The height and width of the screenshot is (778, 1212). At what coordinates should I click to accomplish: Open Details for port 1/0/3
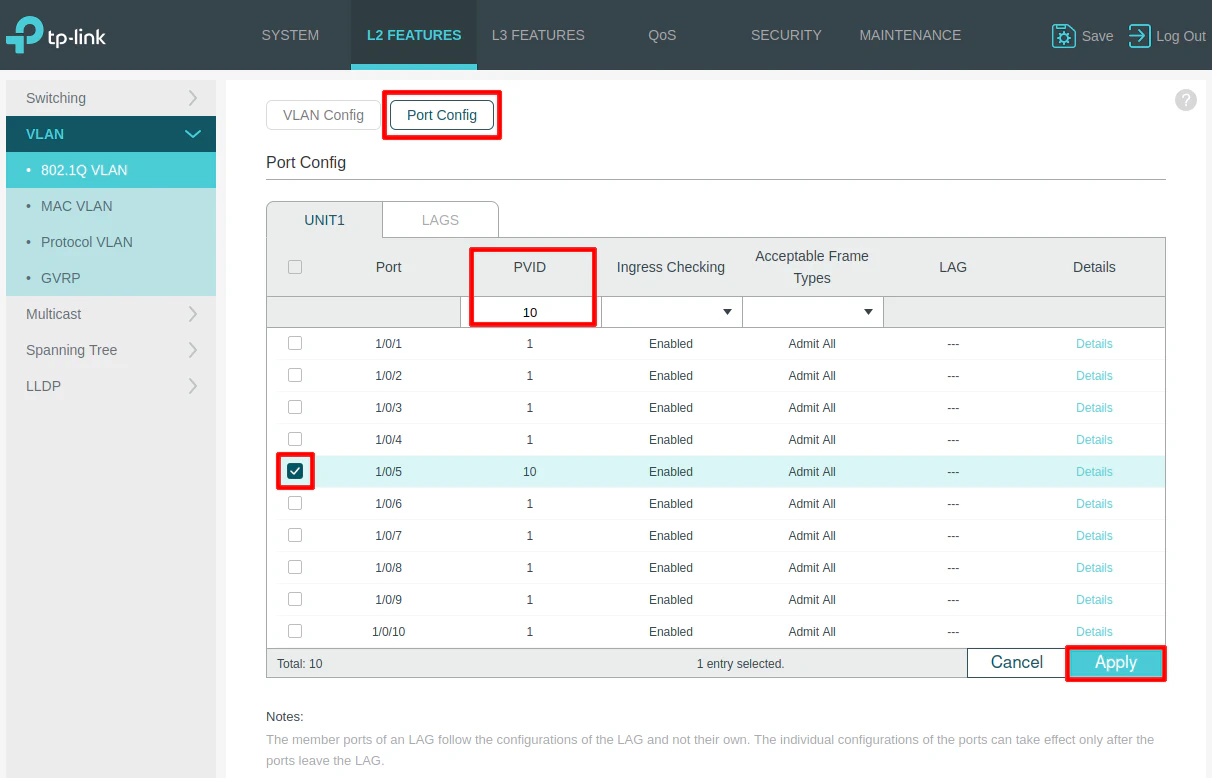coord(1094,408)
